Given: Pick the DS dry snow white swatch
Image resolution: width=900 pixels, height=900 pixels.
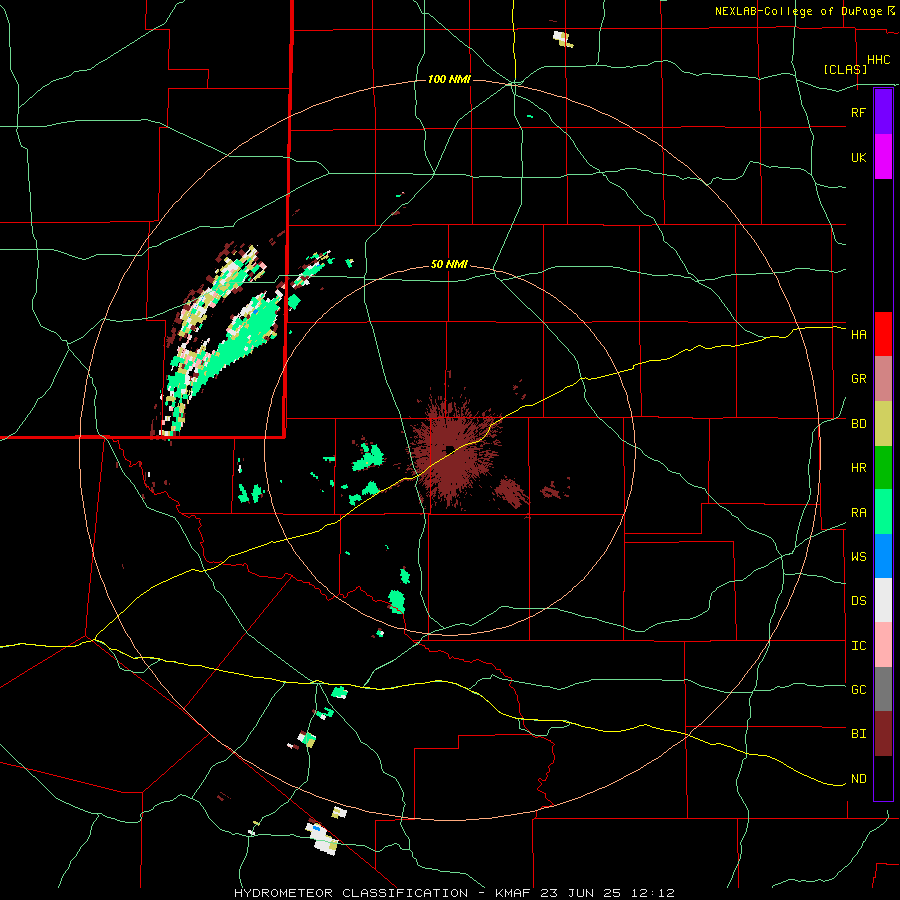Looking at the screenshot, I should [883, 600].
